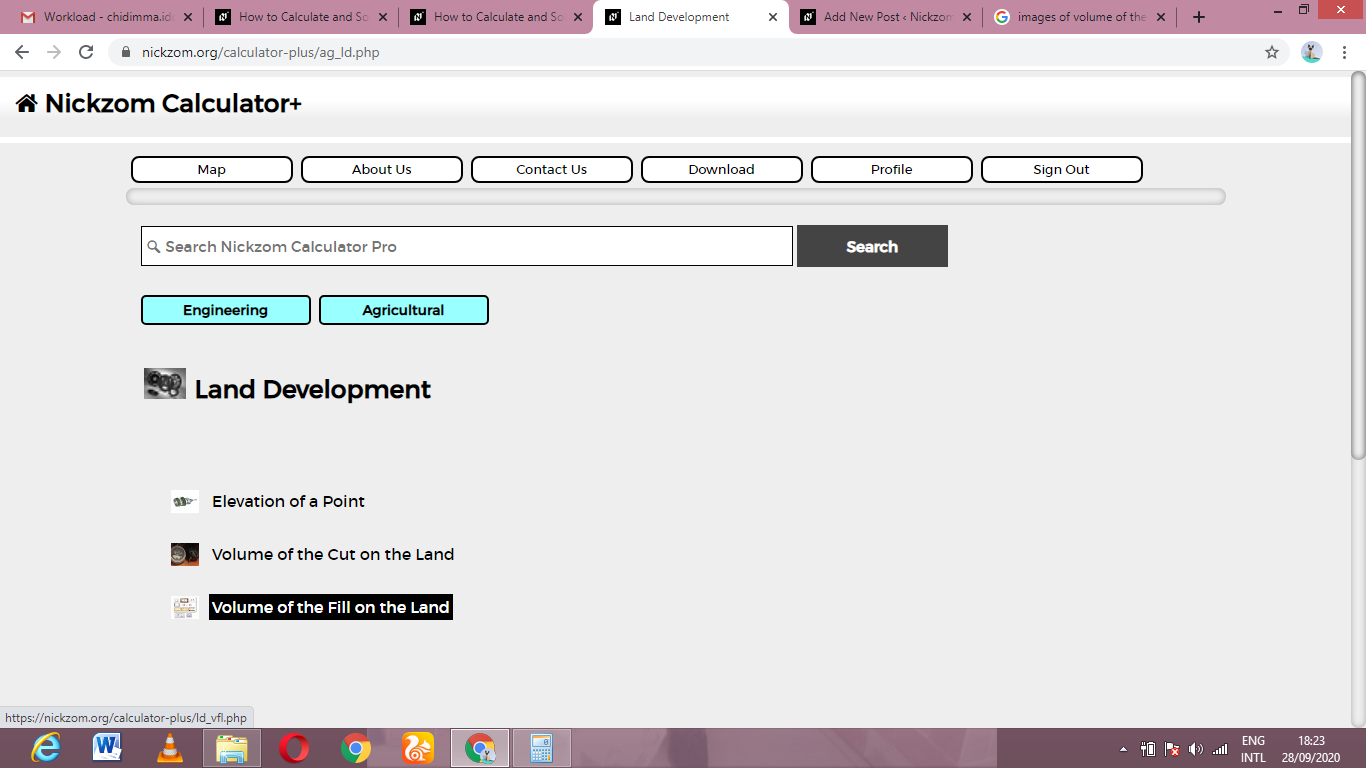Click the Land Development gear icon

click(x=165, y=384)
